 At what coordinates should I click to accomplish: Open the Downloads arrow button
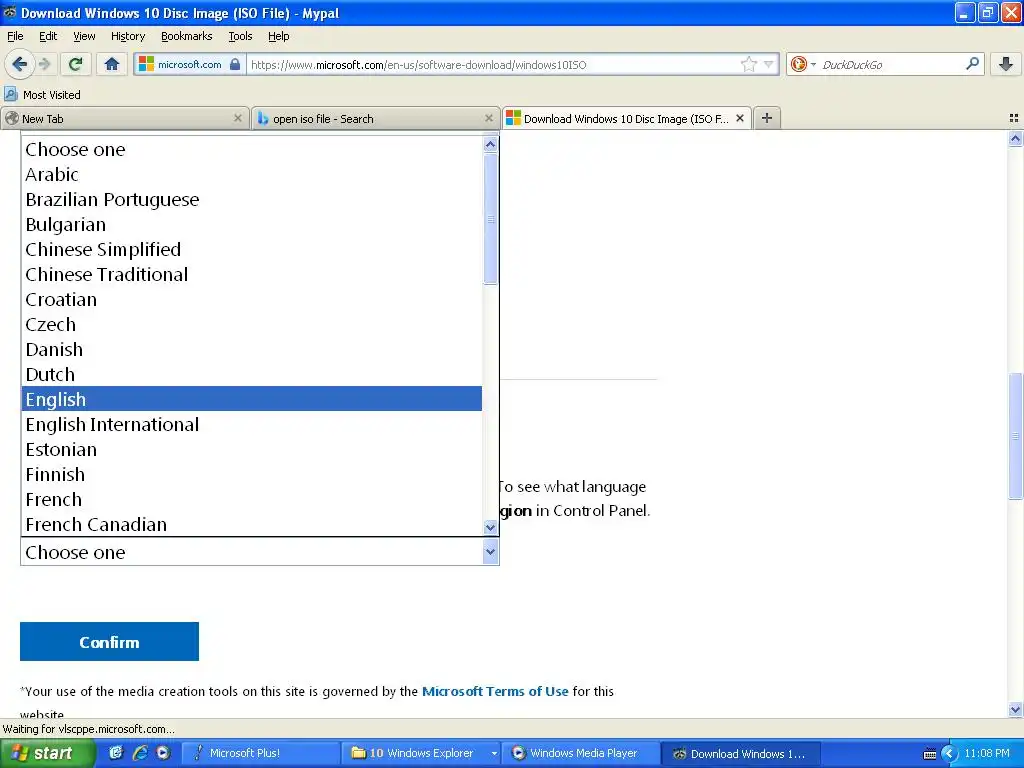(x=1006, y=64)
